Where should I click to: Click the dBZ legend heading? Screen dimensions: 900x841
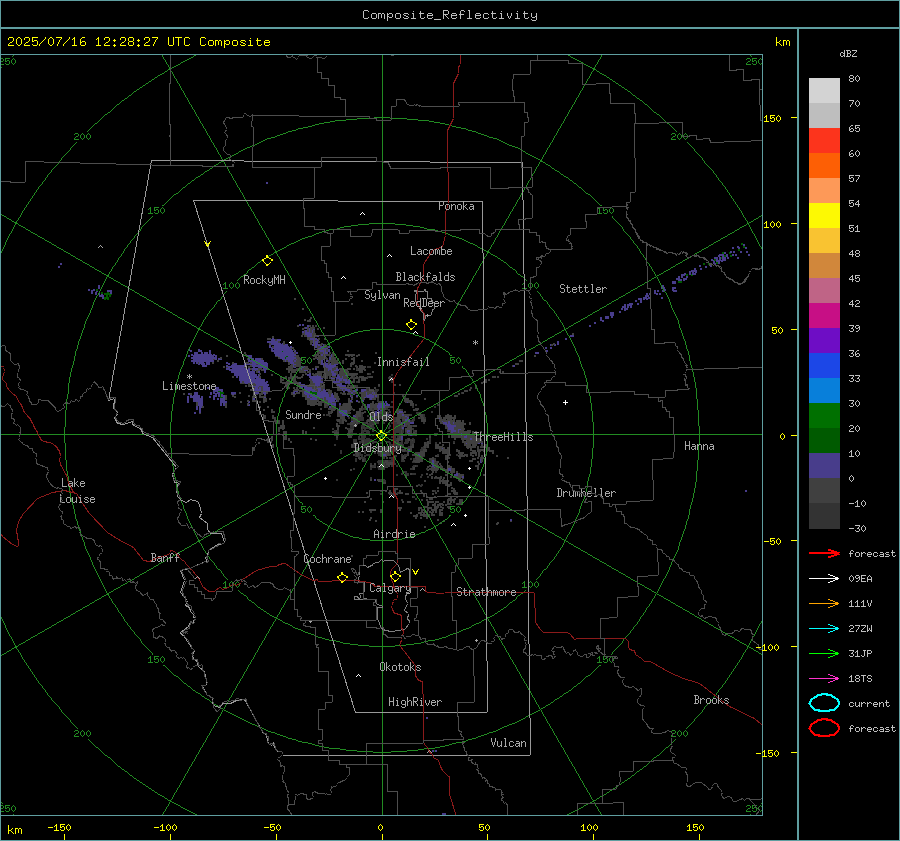tap(848, 53)
